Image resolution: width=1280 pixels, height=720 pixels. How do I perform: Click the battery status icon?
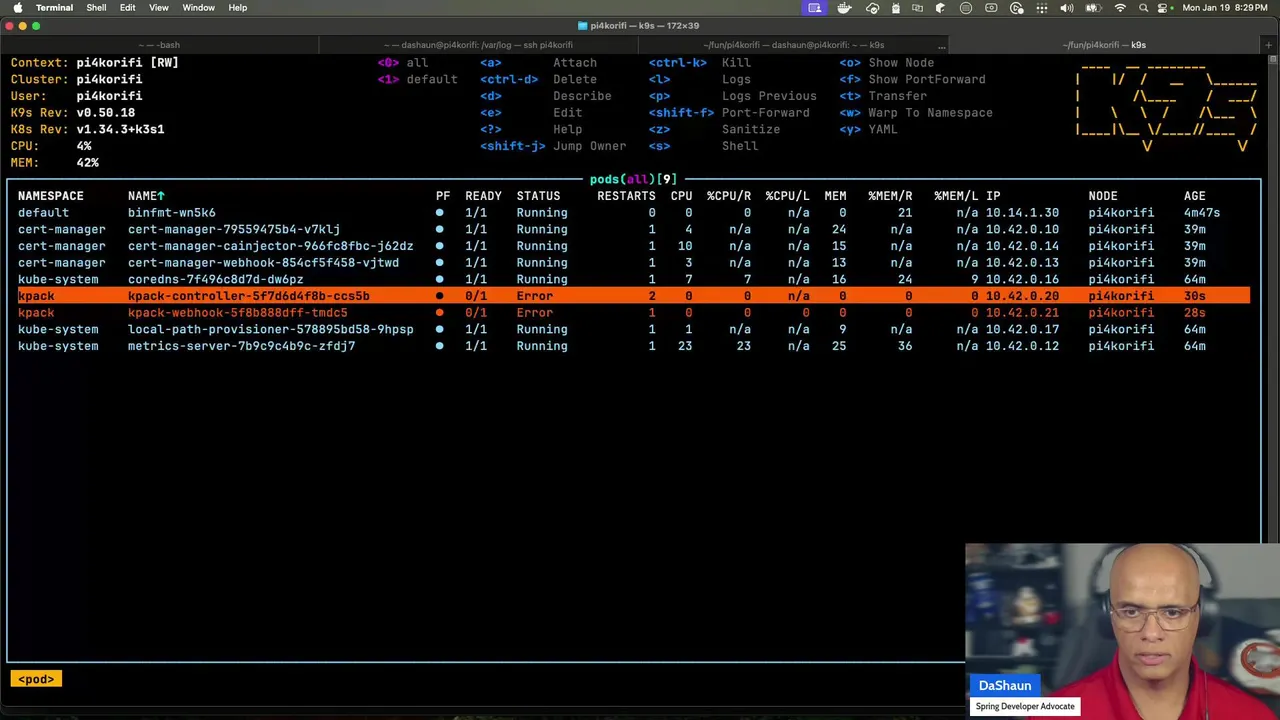point(1092,8)
